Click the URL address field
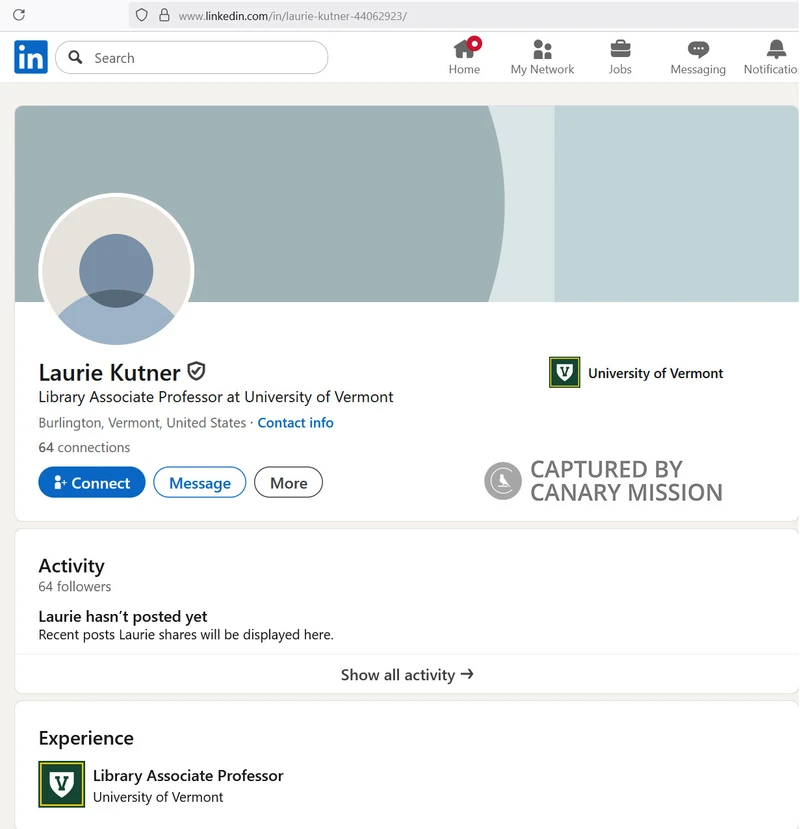The height and width of the screenshot is (829, 800). click(463, 15)
